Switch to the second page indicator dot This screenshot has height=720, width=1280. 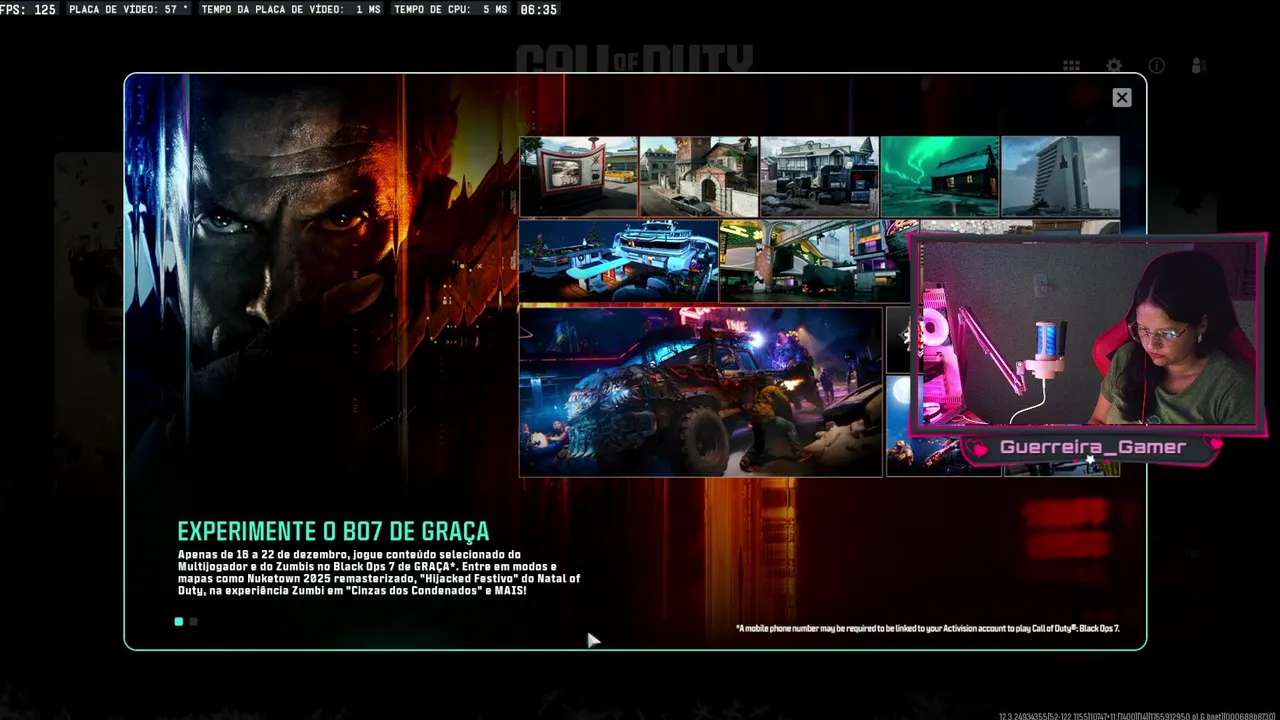click(194, 621)
